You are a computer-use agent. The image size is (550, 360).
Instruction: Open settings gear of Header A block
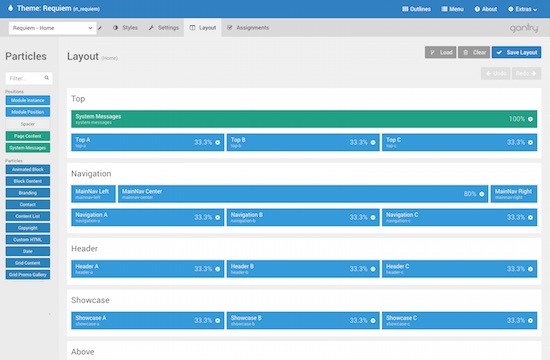[x=217, y=269]
